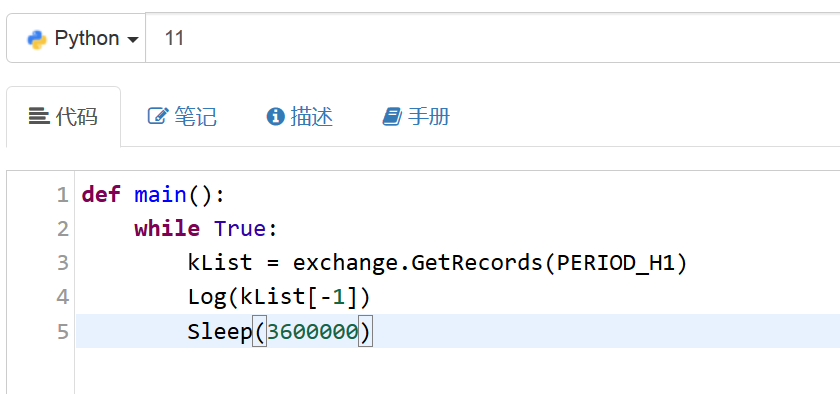
Task: Switch to the 代码 tab
Action: [63, 116]
